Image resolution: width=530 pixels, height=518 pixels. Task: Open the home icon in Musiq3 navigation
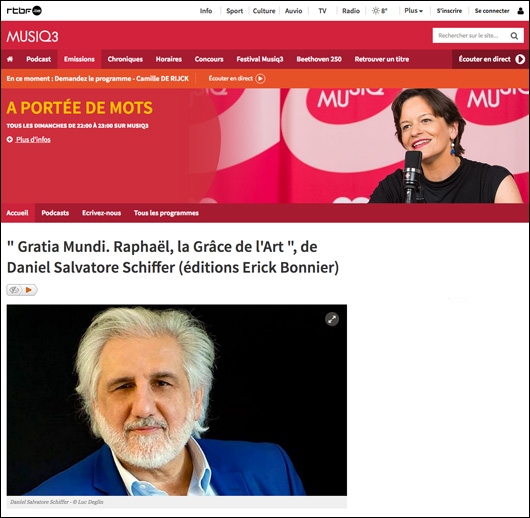click(x=10, y=59)
